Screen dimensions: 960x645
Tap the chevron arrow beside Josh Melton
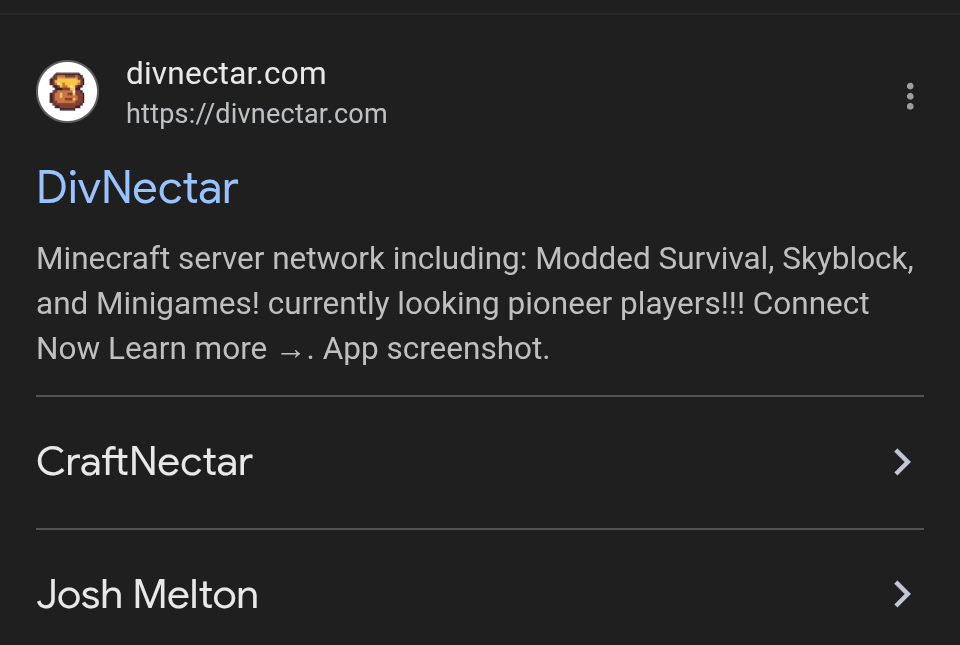click(902, 594)
